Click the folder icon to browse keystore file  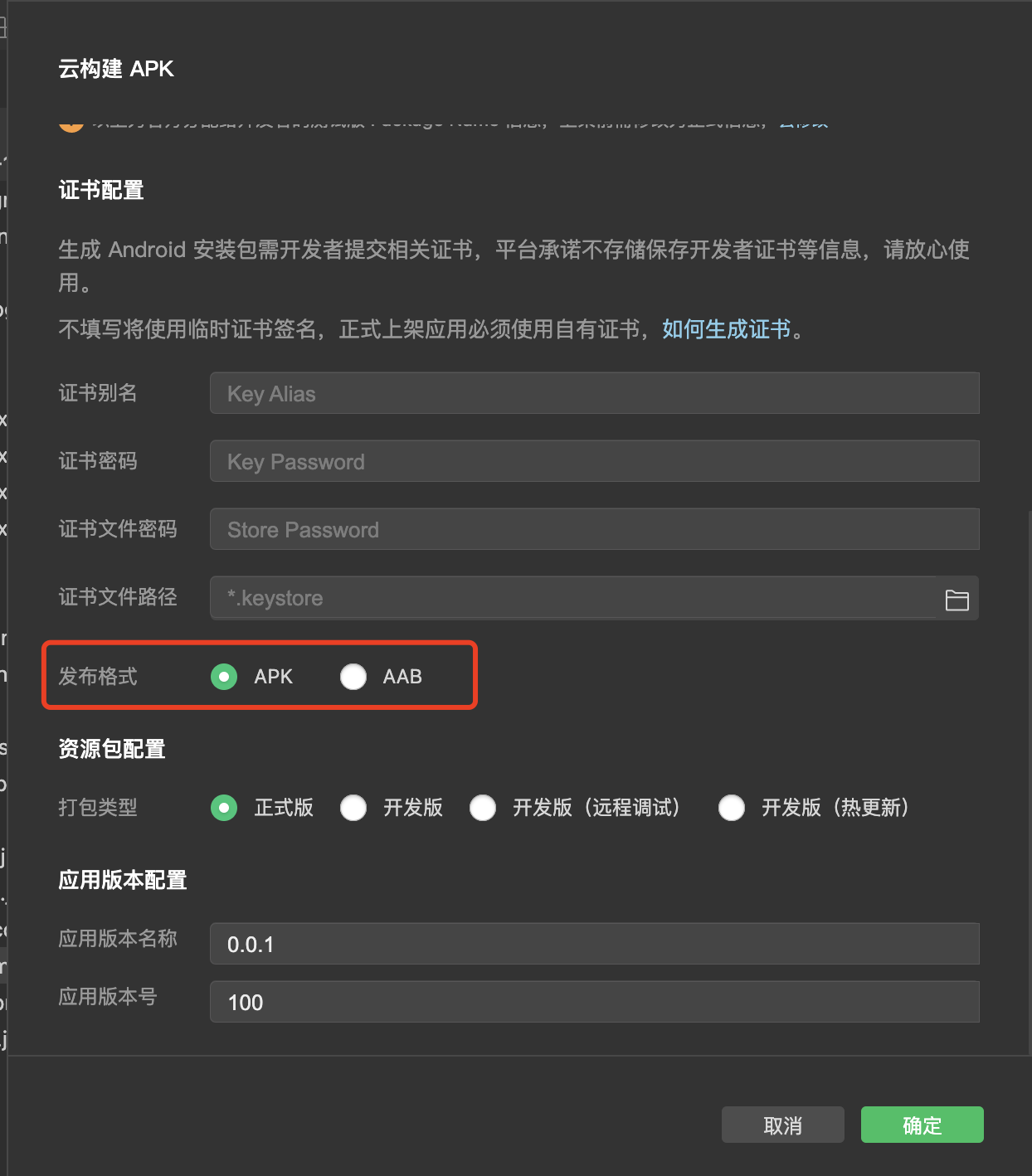point(957,600)
